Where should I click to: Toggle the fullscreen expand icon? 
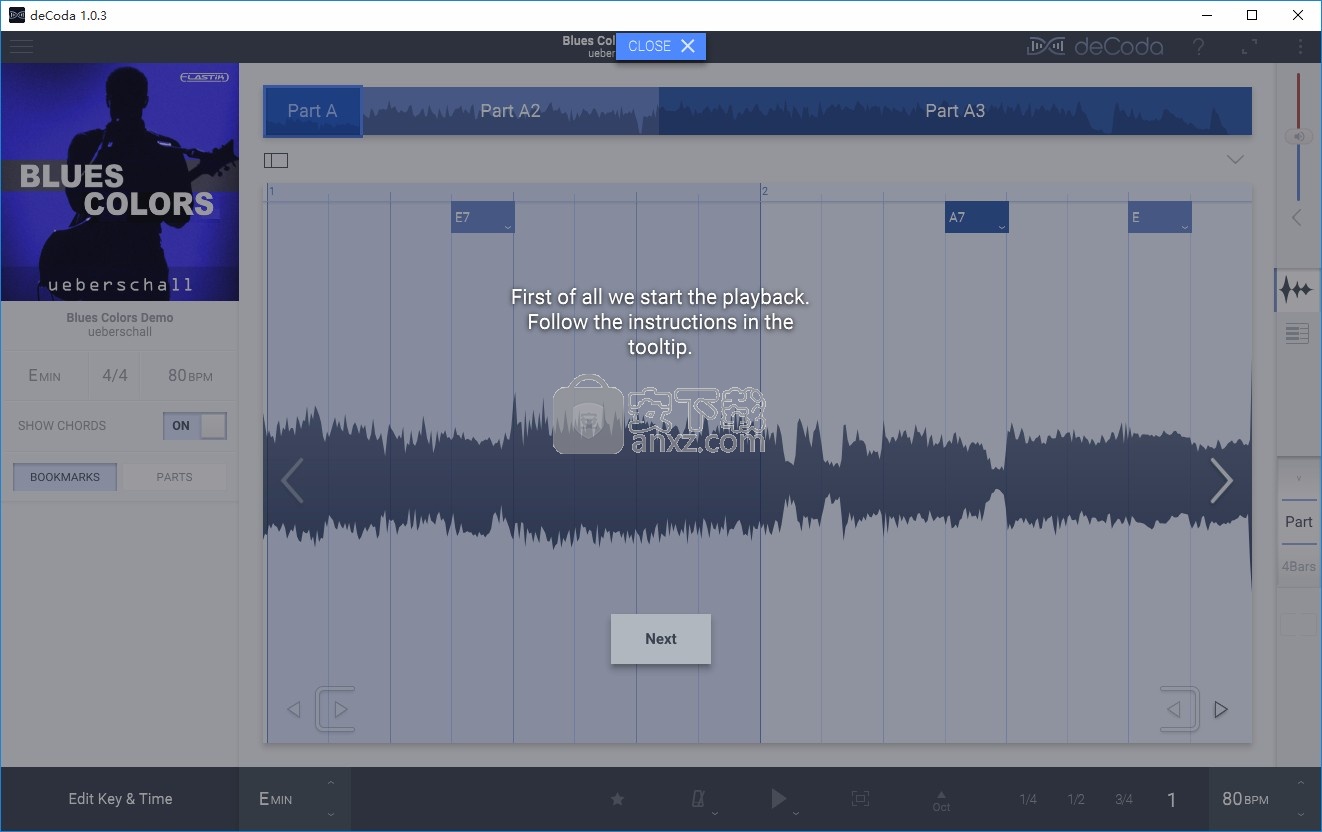click(1250, 47)
